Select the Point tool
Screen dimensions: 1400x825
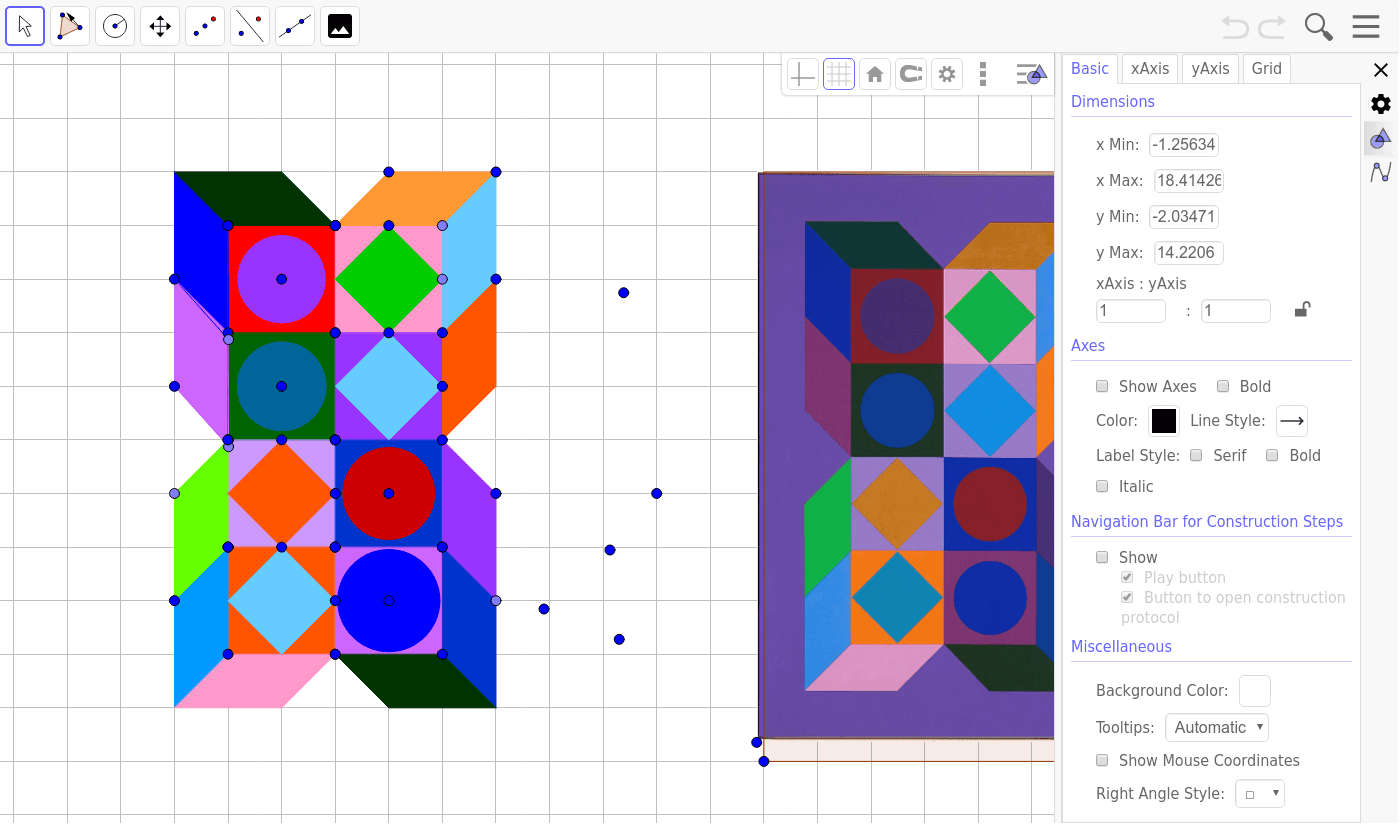coord(205,26)
